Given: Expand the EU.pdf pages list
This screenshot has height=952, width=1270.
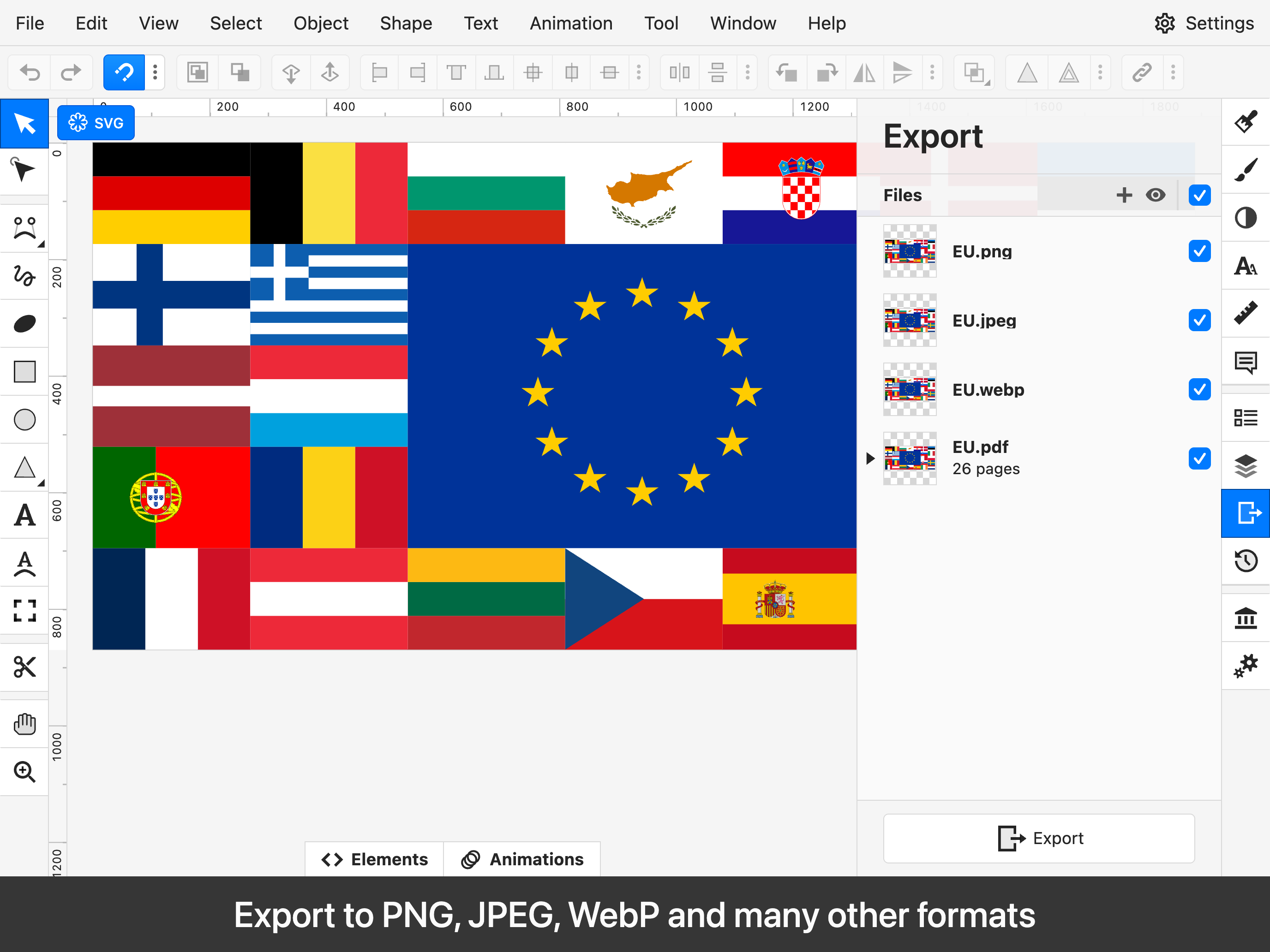Looking at the screenshot, I should (870, 458).
